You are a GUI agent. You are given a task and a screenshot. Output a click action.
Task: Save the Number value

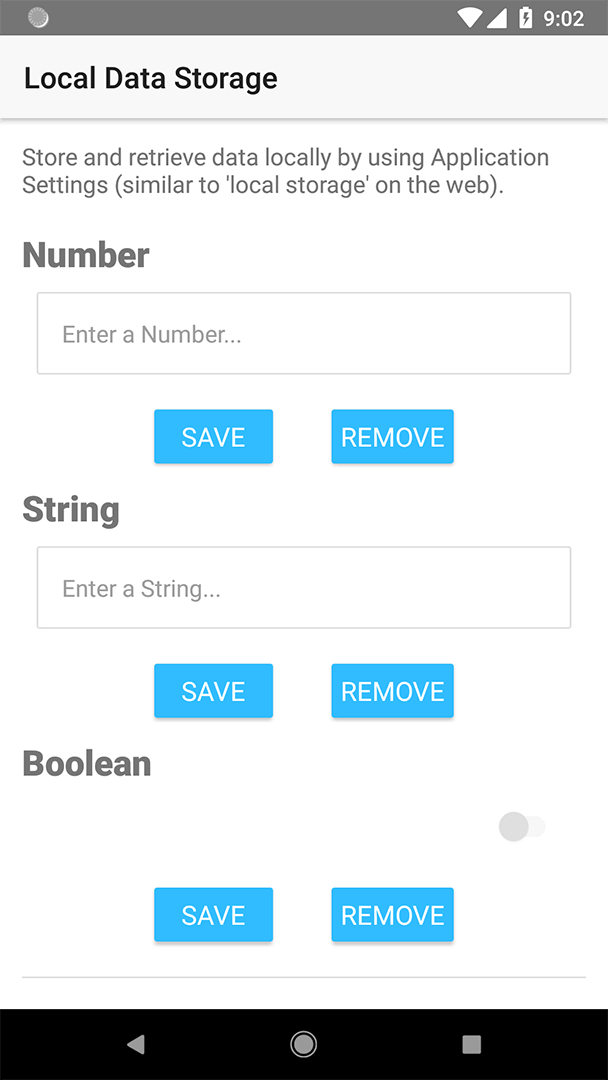tap(213, 436)
